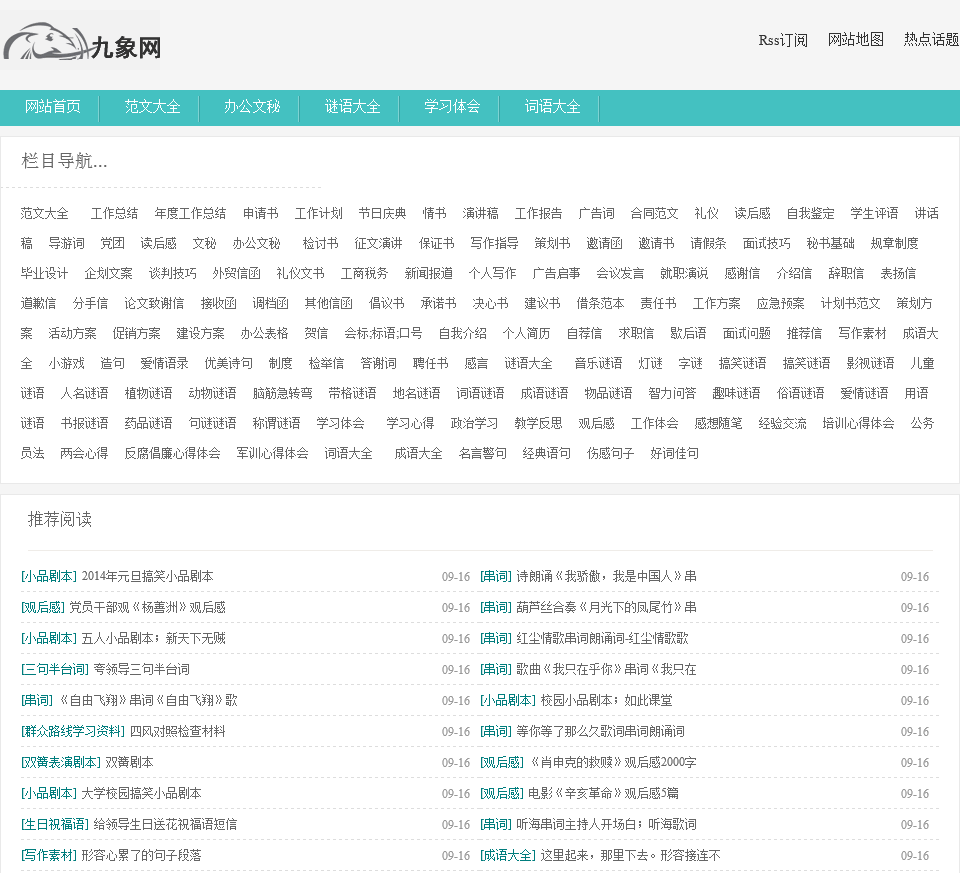Select the 学习体会 nav tab
This screenshot has width=960, height=873.
coord(452,107)
